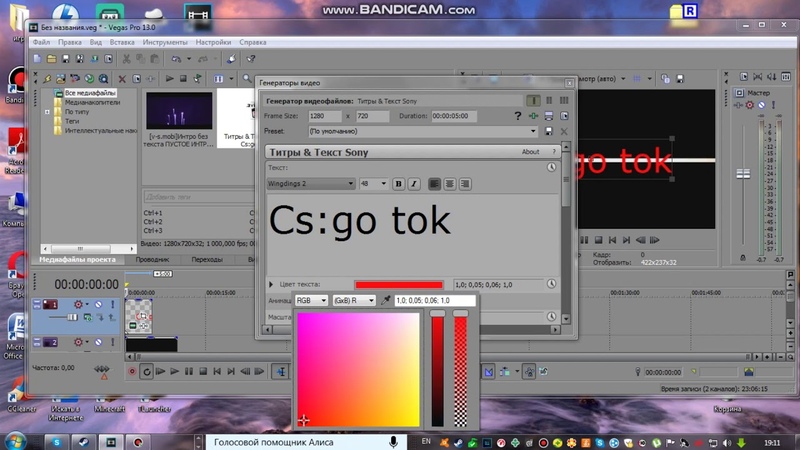Stop timeline playback with Stop button
This screenshot has width=800, height=450.
click(203, 371)
